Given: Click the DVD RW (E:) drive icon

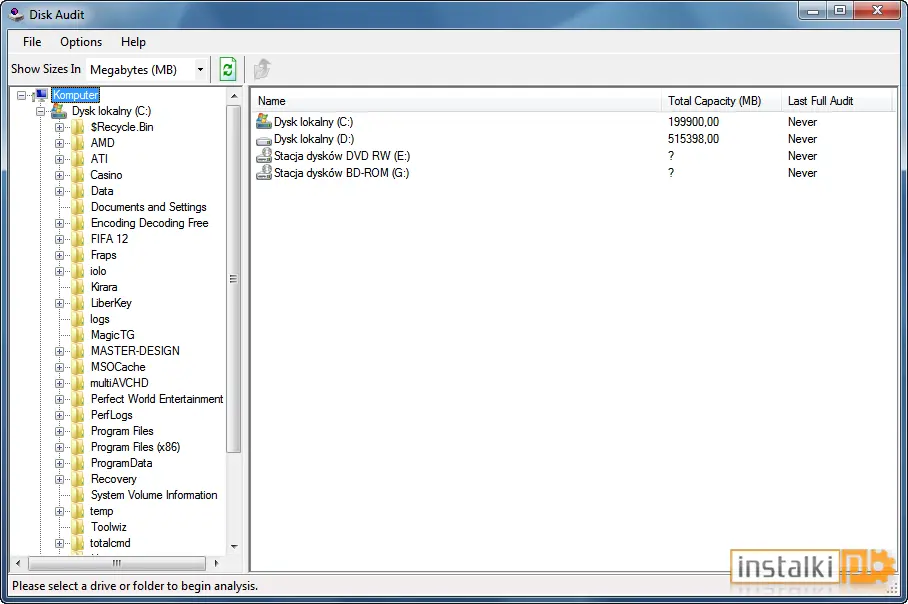Looking at the screenshot, I should [x=264, y=155].
